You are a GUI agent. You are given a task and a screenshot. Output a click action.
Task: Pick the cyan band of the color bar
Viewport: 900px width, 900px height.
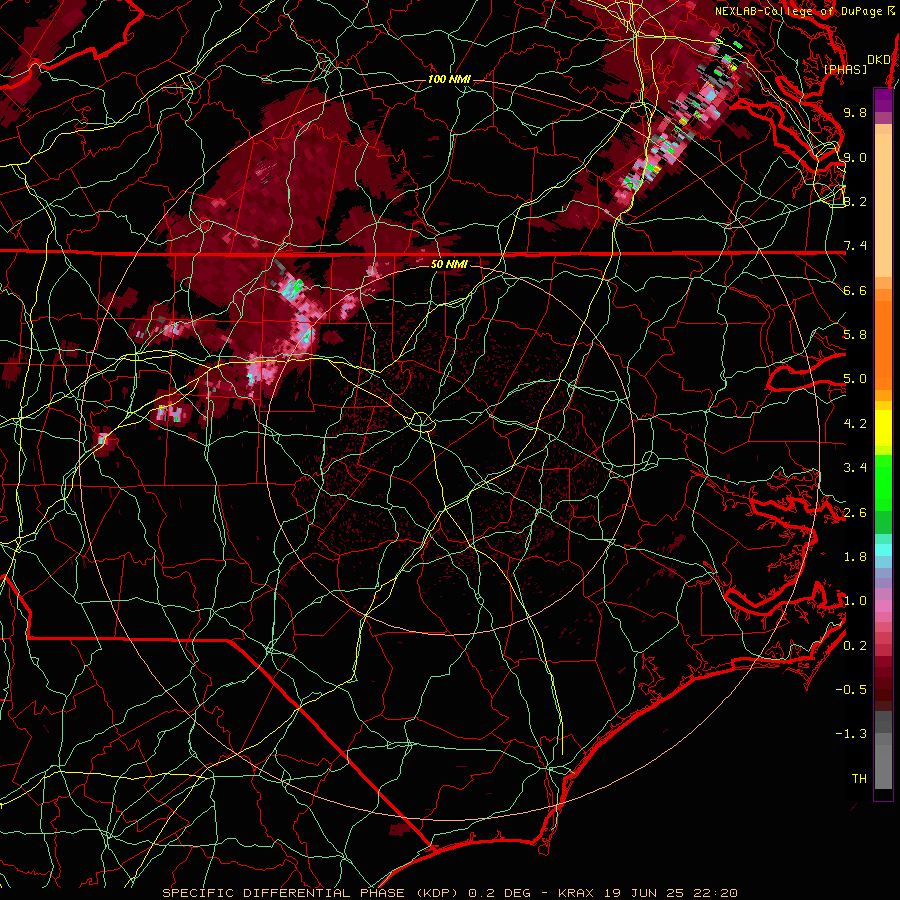pyautogui.click(x=883, y=550)
